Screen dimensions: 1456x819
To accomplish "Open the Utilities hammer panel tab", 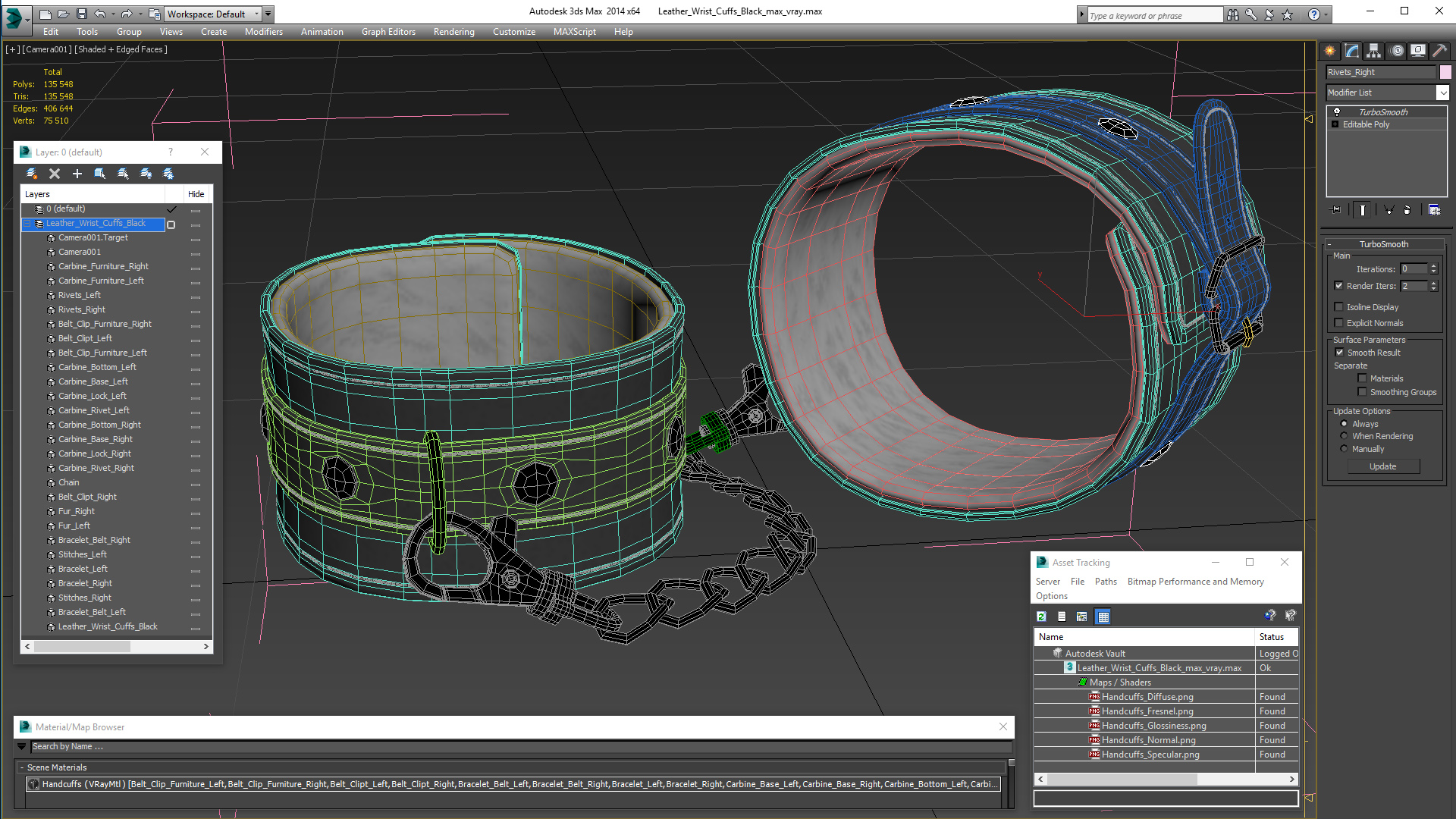I will point(1439,51).
